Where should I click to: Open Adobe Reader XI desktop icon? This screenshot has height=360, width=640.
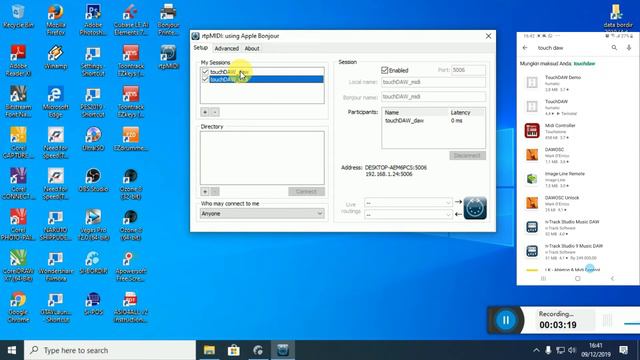(18, 60)
